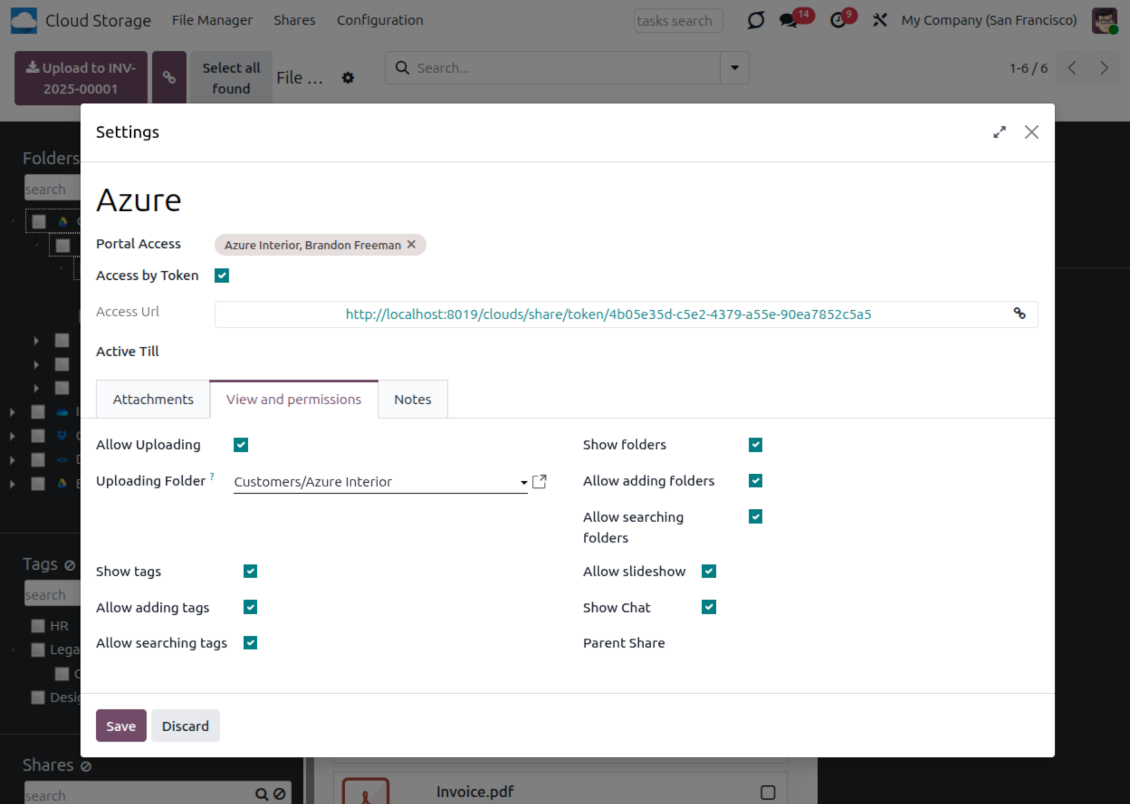
Task: Click the user avatar in the navbar
Action: click(1104, 21)
